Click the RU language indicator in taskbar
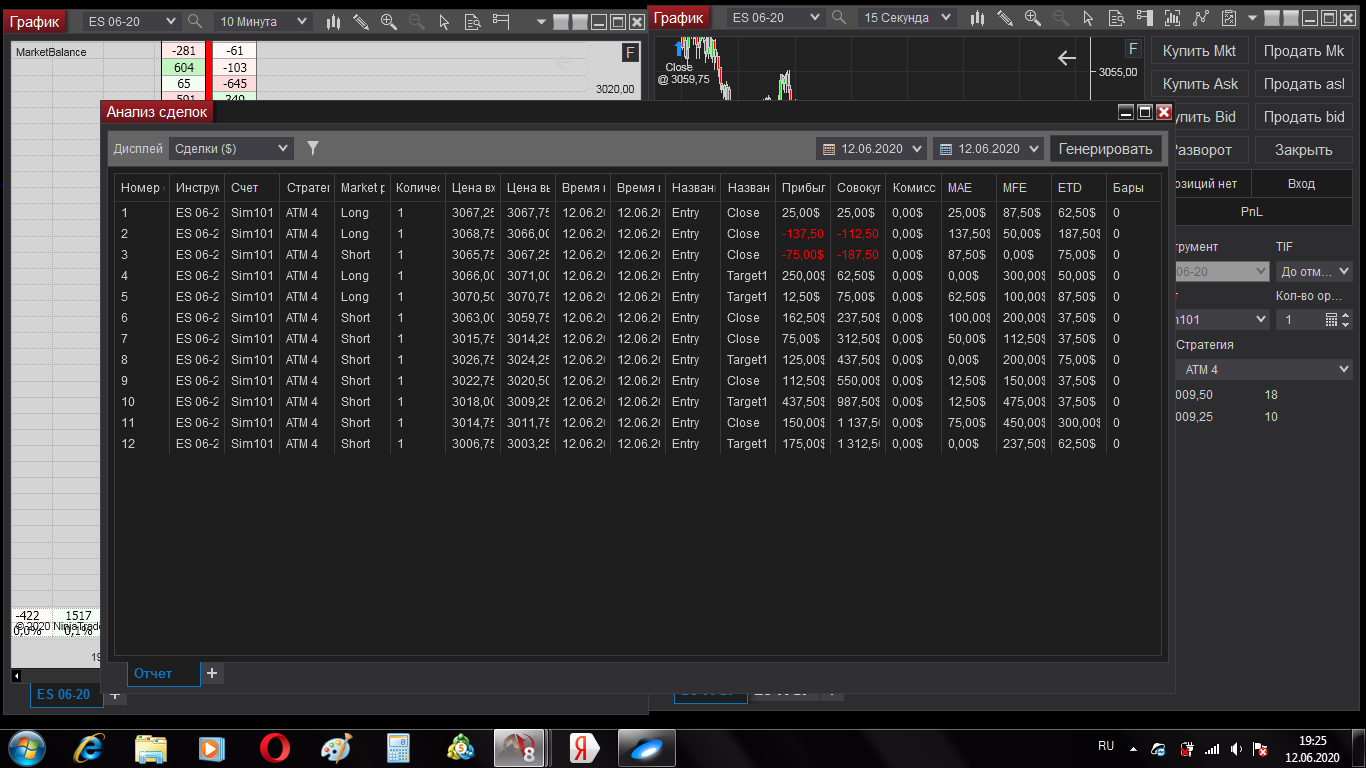Viewport: 1366px width, 768px height. (1106, 746)
